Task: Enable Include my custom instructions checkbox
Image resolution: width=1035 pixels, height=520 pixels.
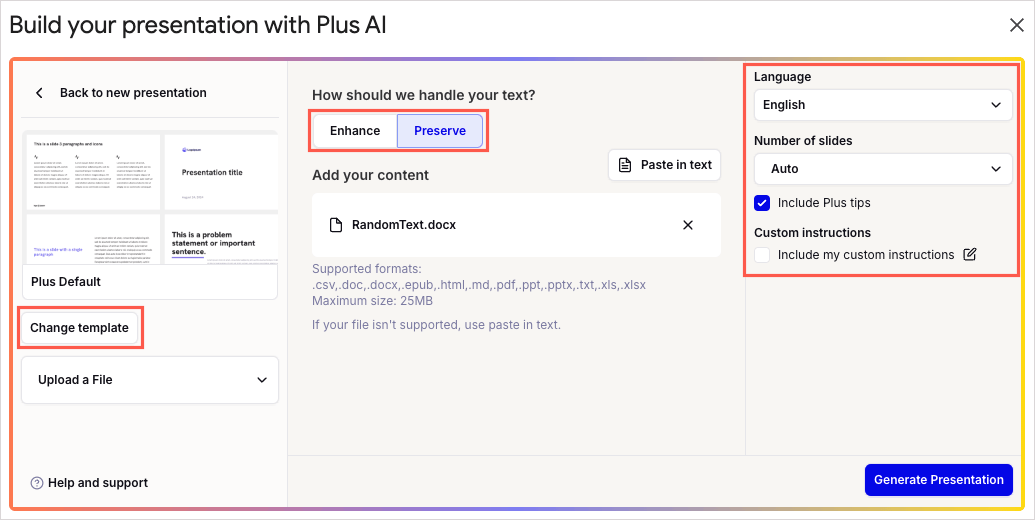Action: tap(762, 255)
